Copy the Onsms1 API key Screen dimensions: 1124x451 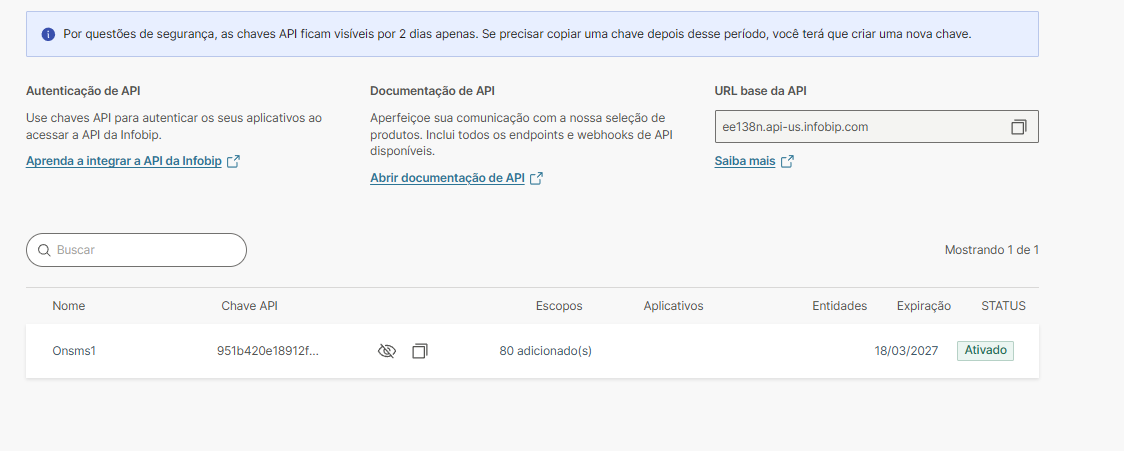tap(420, 351)
